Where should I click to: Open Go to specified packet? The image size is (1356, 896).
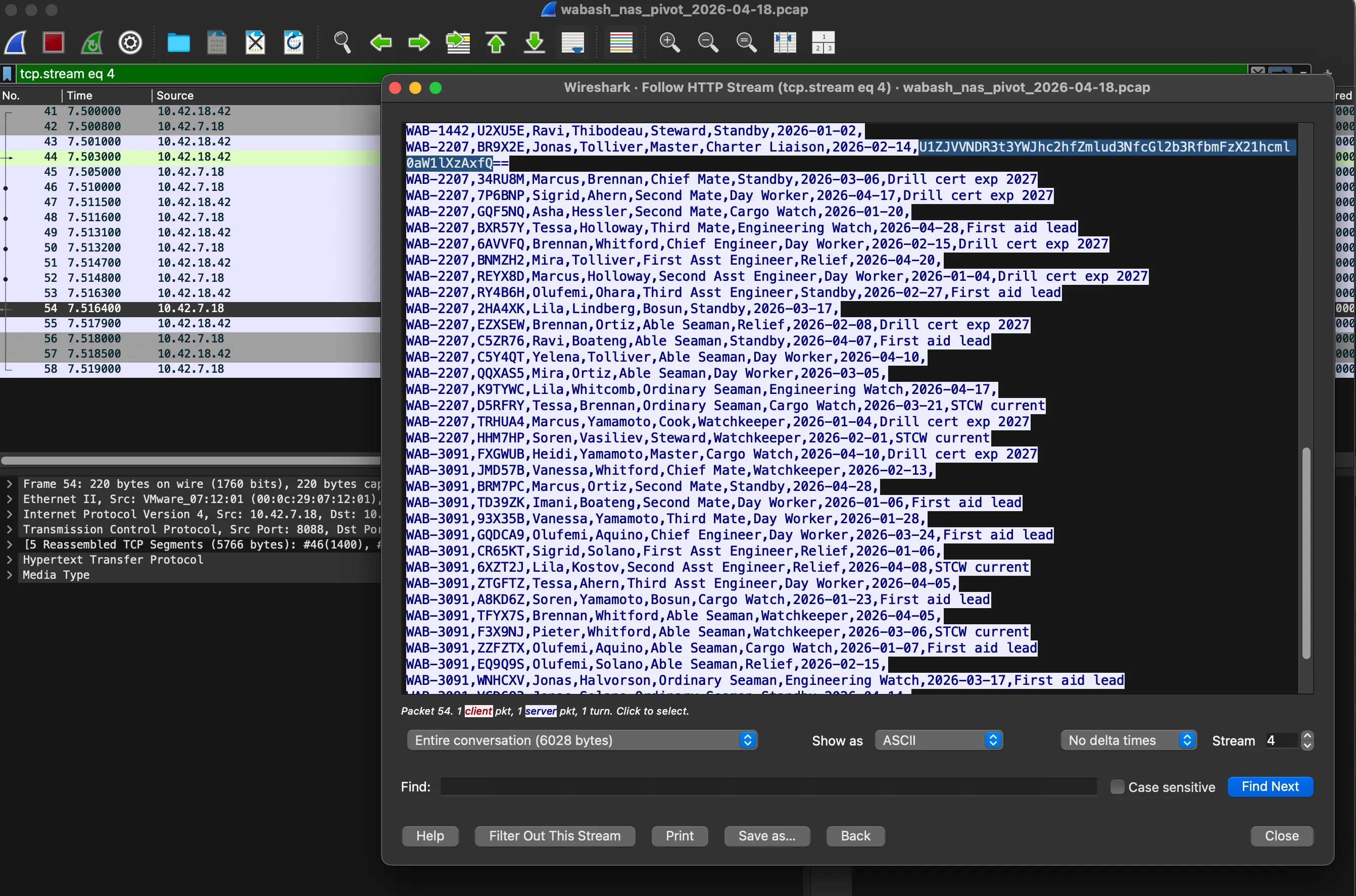[458, 42]
